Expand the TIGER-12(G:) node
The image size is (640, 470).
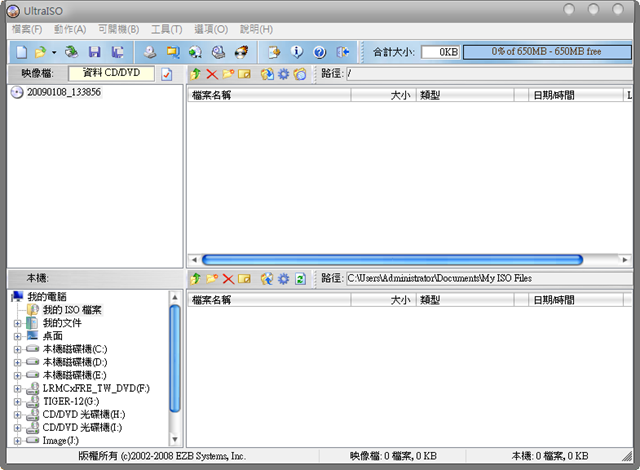coord(17,402)
